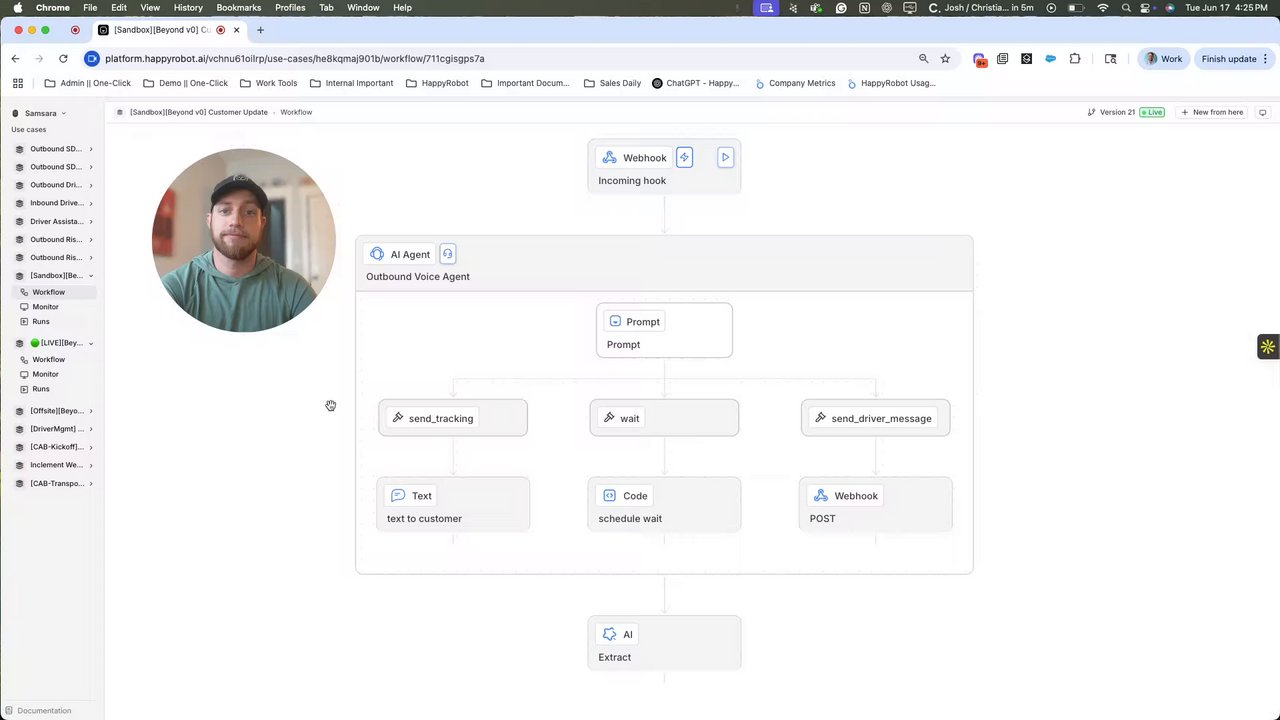Bookmark this page with star icon

click(x=945, y=59)
